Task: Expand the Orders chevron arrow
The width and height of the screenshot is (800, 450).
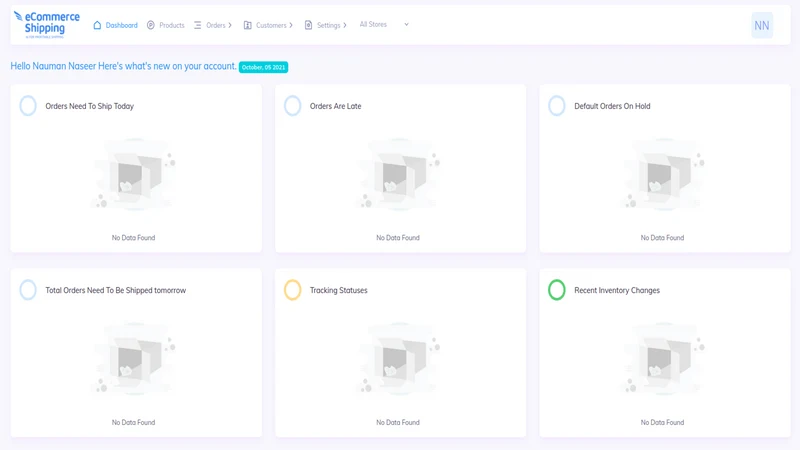Action: [x=230, y=25]
